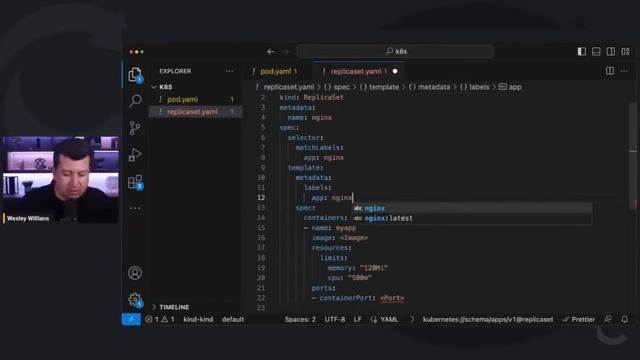The height and width of the screenshot is (360, 640).
Task: Open the Customize Layout icon
Action: coord(625,51)
